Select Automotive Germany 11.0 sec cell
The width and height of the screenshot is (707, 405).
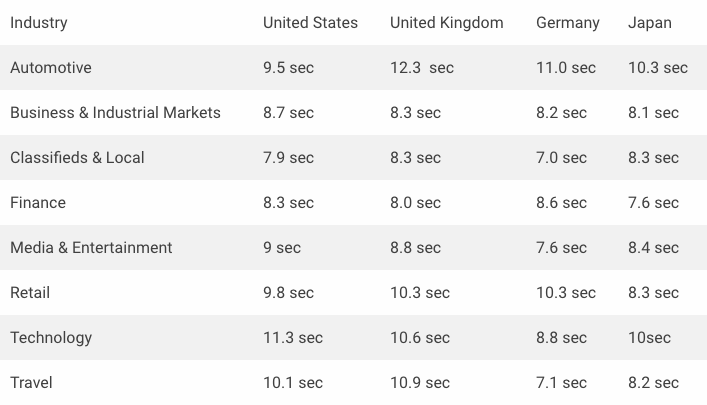pyautogui.click(x=566, y=68)
